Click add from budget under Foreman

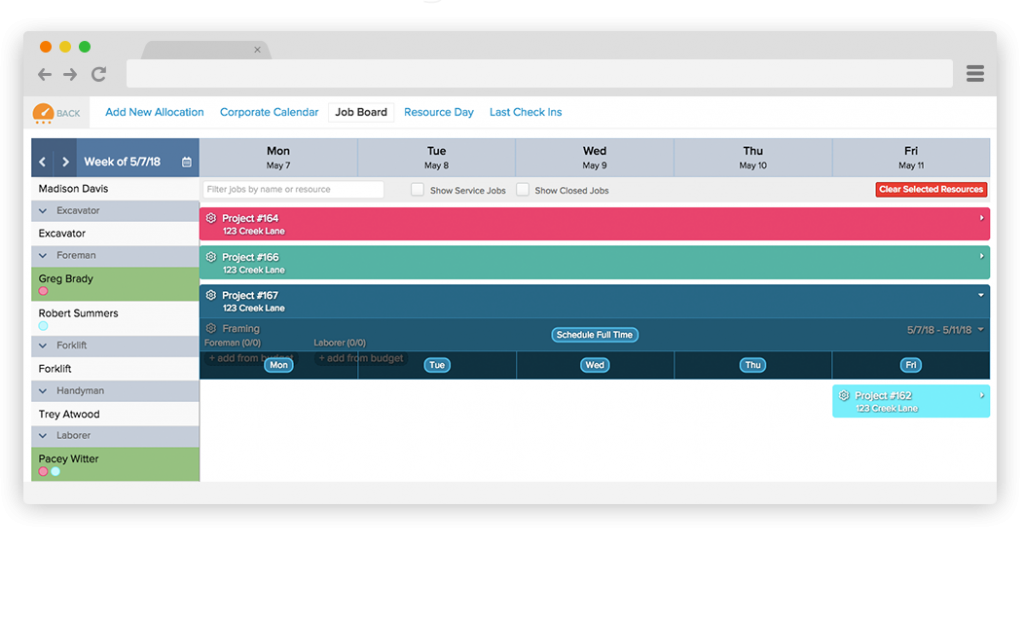pos(251,358)
